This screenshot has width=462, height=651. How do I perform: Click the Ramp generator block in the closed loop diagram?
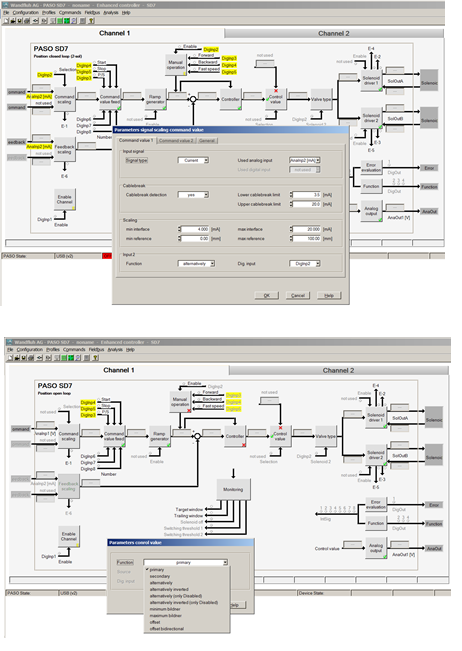click(155, 99)
